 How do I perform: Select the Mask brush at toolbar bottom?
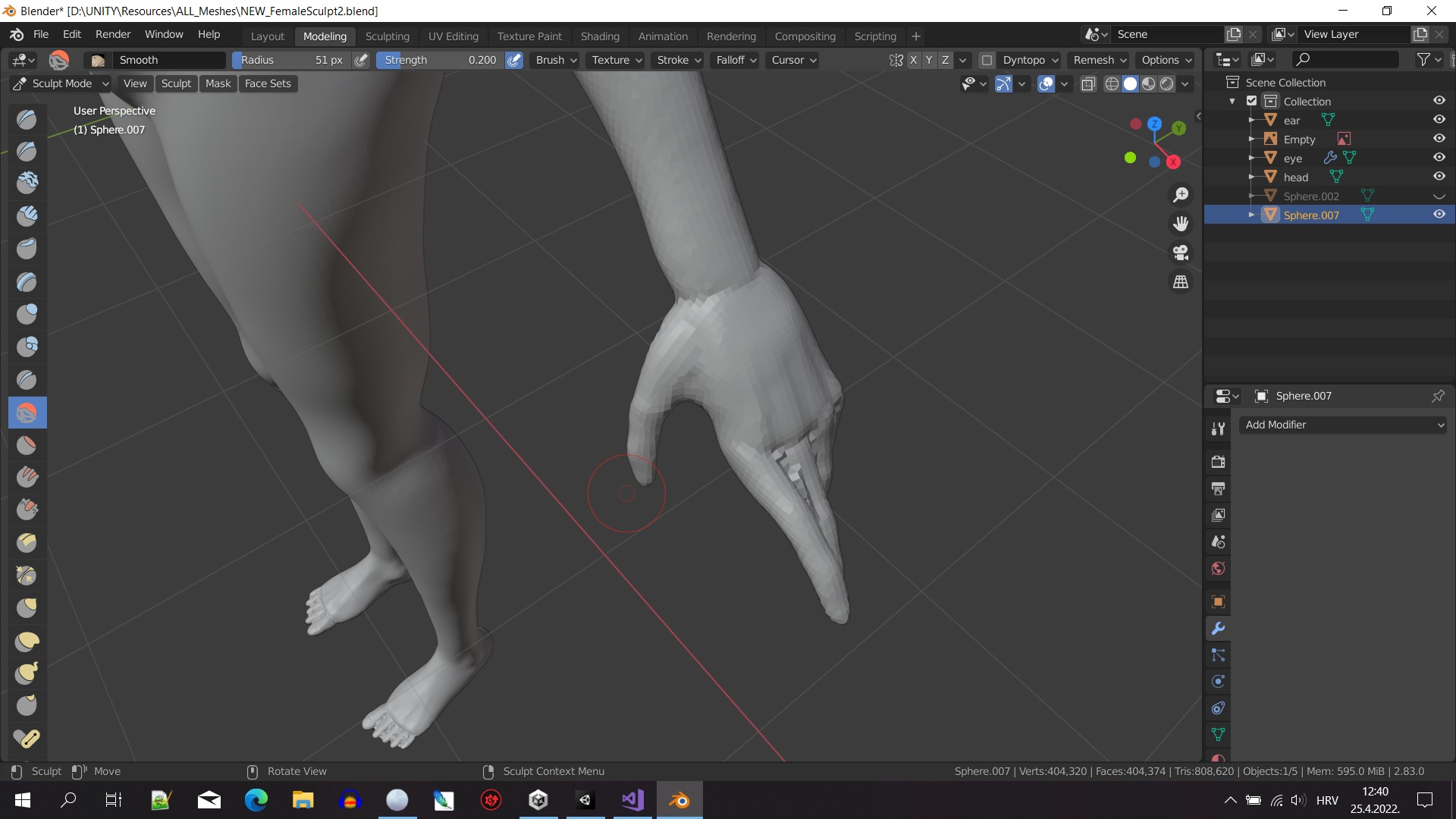click(x=27, y=738)
